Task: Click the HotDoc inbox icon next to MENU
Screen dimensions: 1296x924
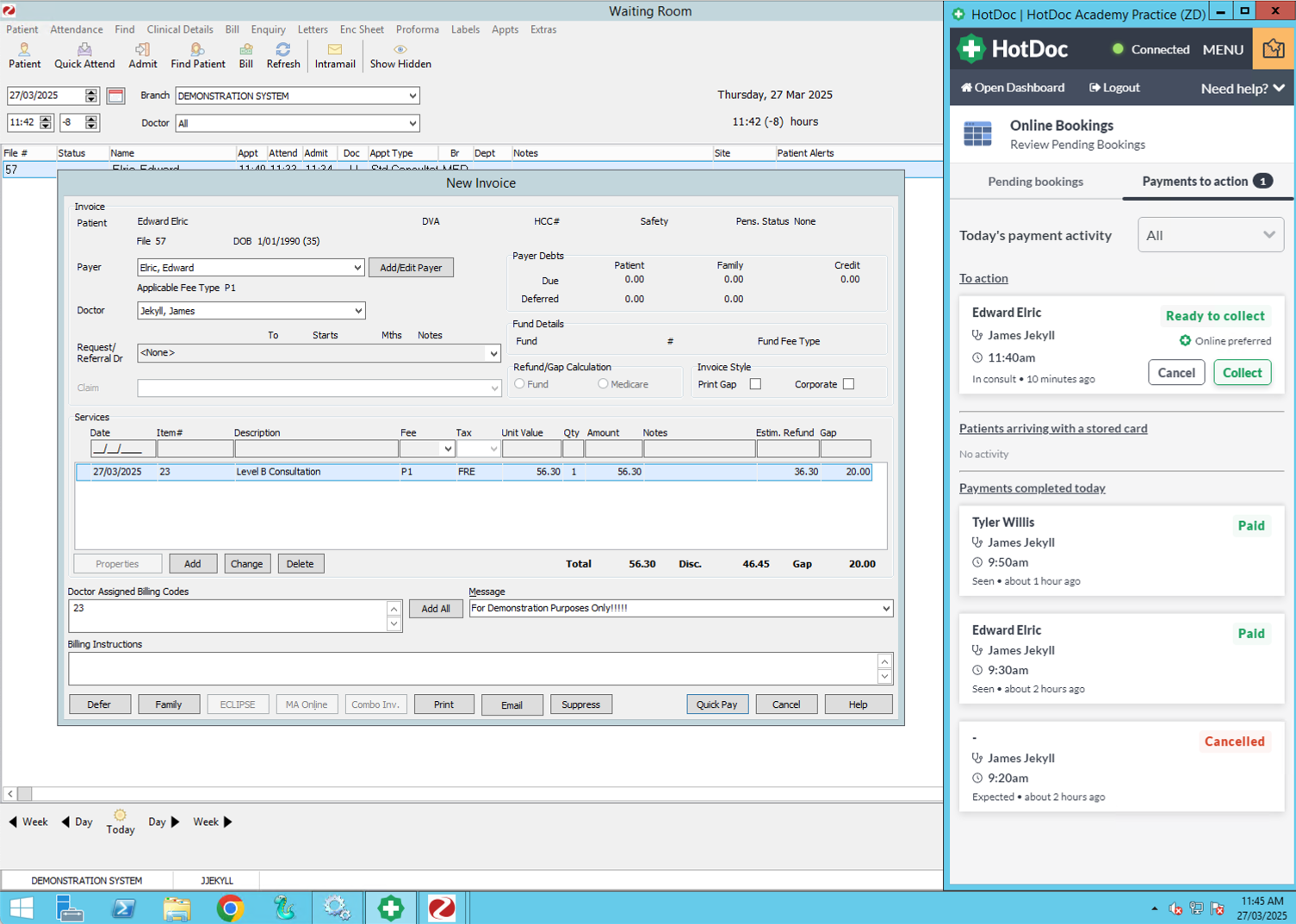Action: [x=1273, y=49]
